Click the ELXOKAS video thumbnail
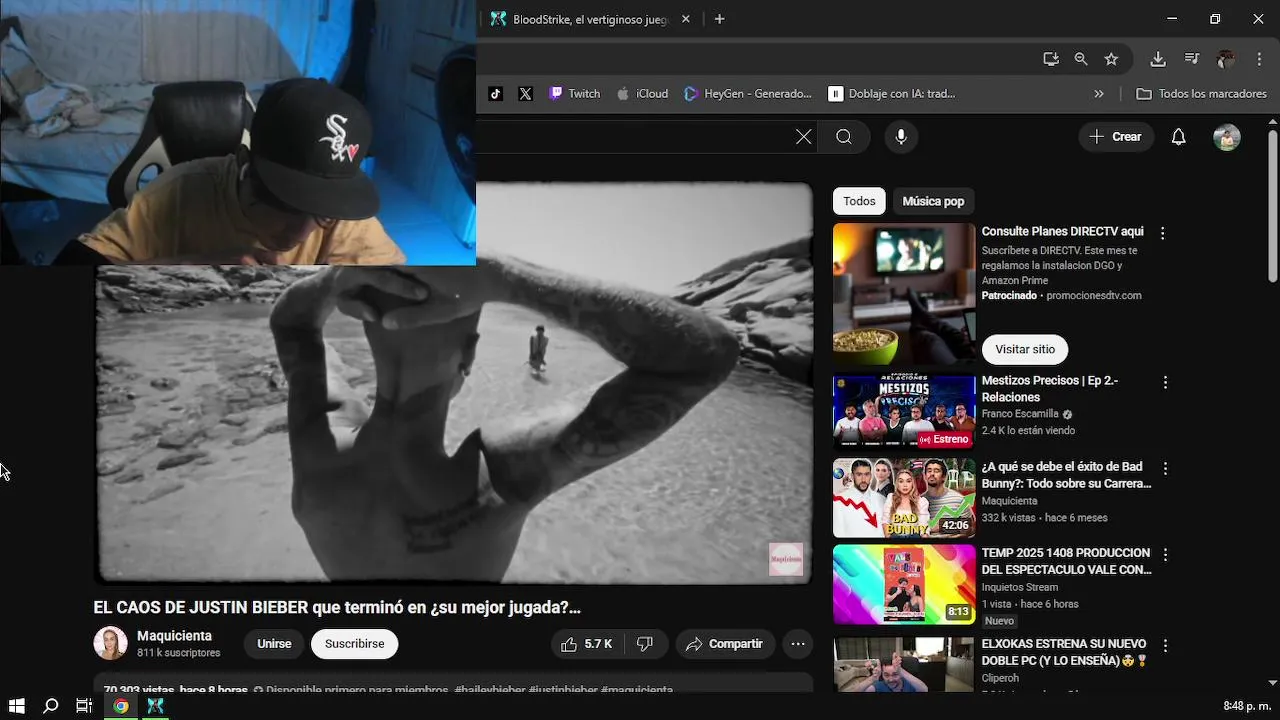Screen dimensions: 1280x720 pyautogui.click(x=904, y=664)
